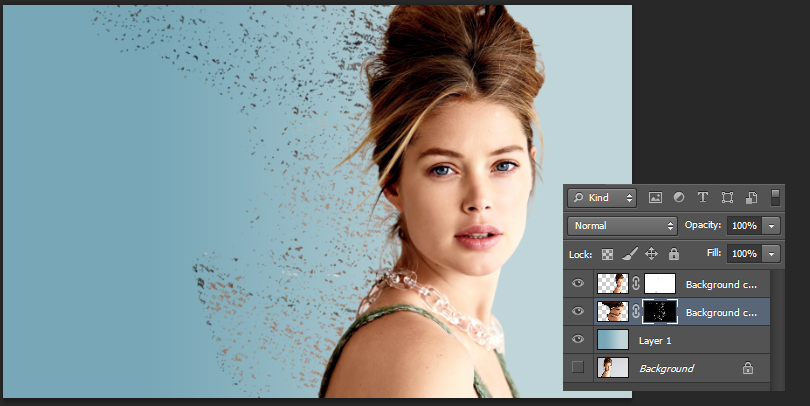Click the Lock all padlock icon

click(x=674, y=254)
